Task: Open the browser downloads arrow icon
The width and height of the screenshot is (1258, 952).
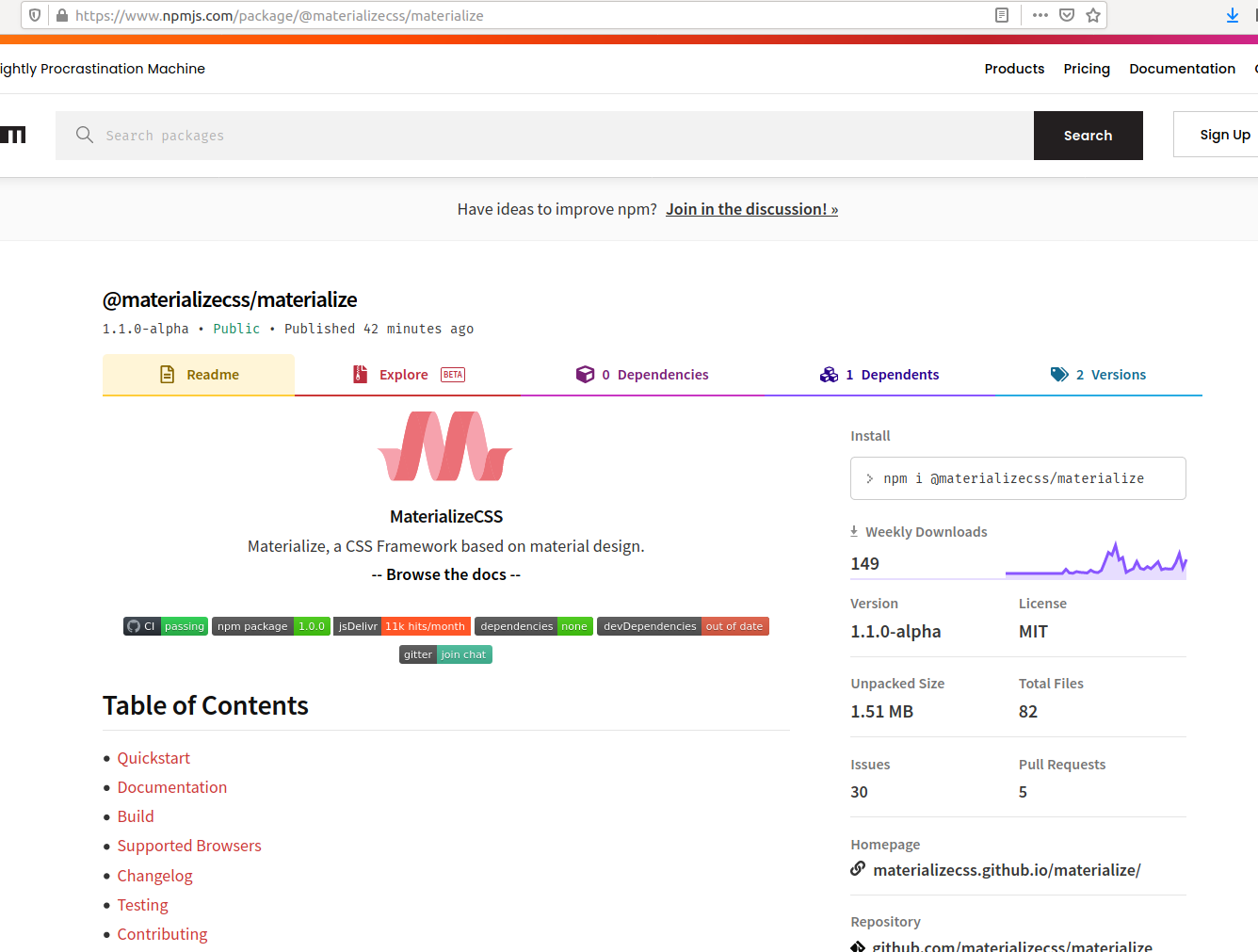Action: point(1233,15)
